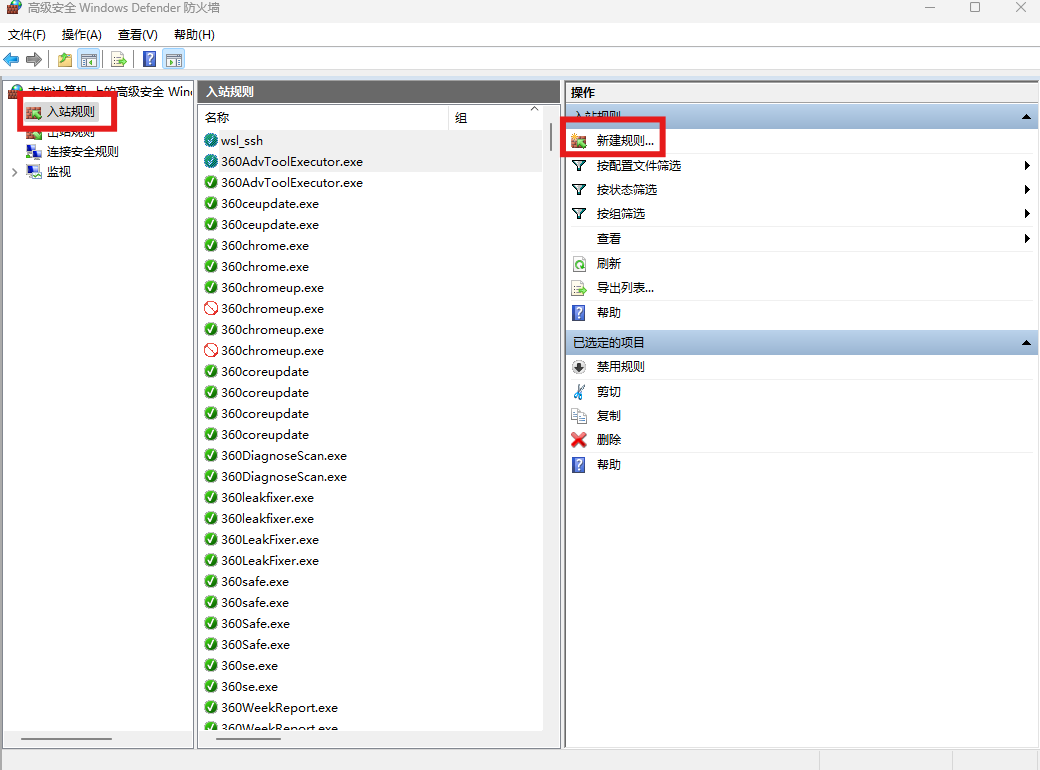Click the tree pane horizontal scrollbar thumb
This screenshot has height=770, width=1040.
coord(66,738)
